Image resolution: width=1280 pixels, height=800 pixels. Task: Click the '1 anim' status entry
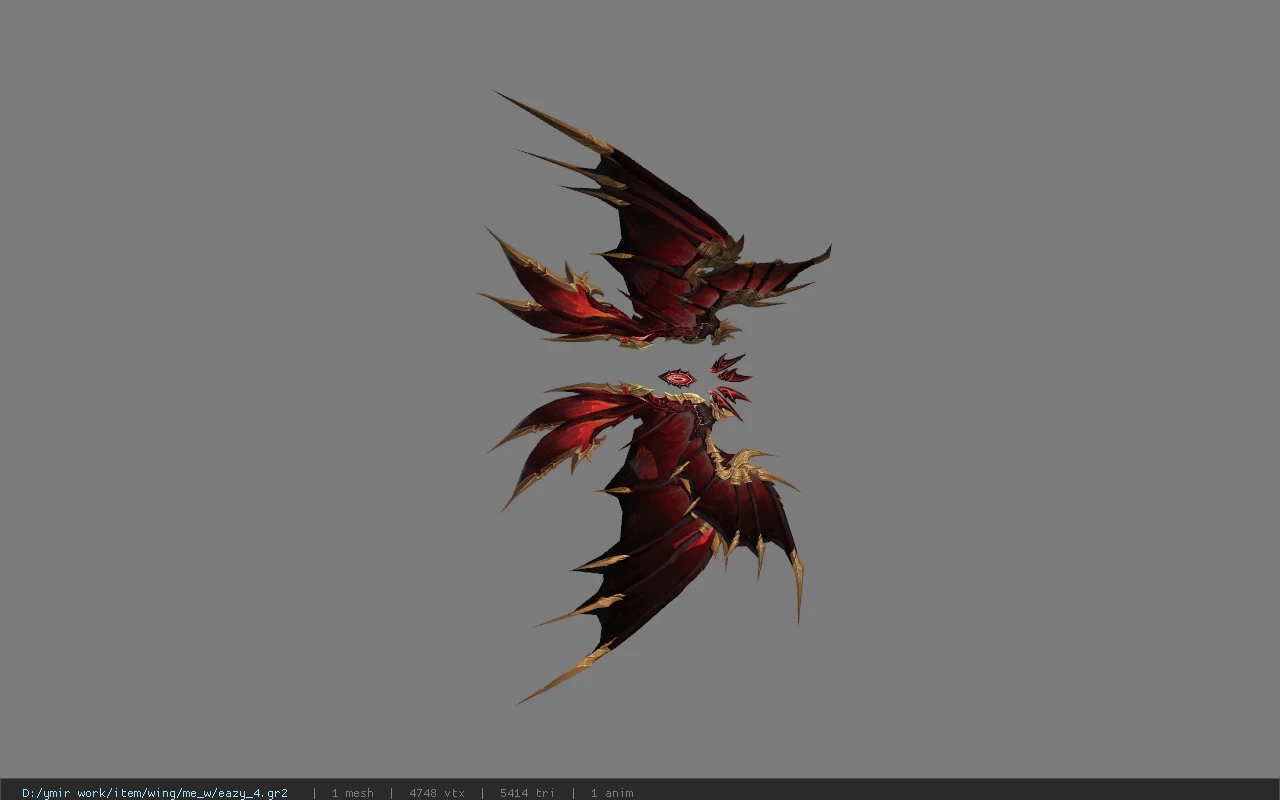pos(612,793)
